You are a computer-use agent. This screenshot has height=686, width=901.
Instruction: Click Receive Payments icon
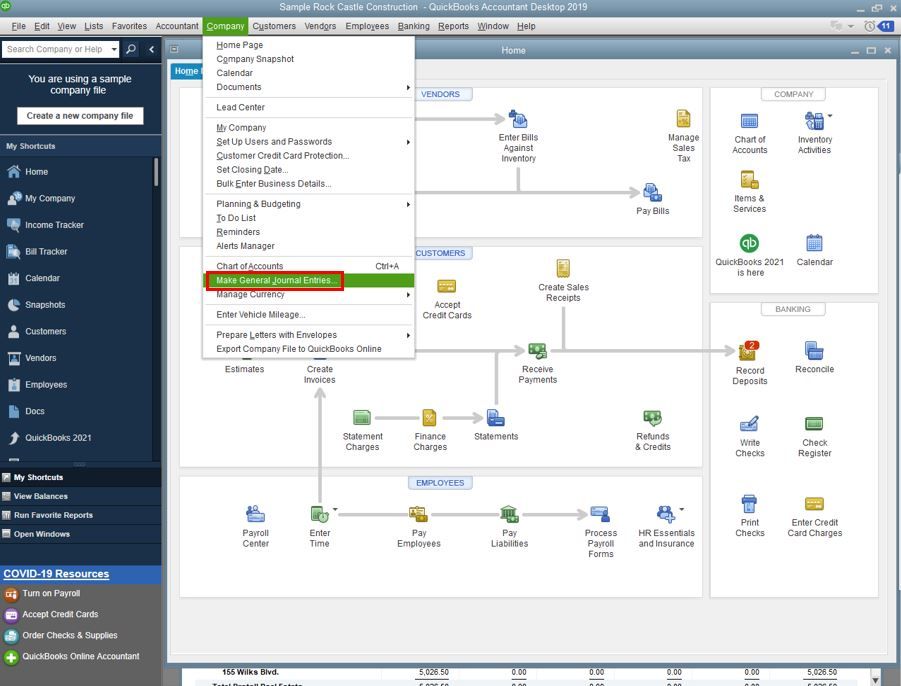click(537, 350)
